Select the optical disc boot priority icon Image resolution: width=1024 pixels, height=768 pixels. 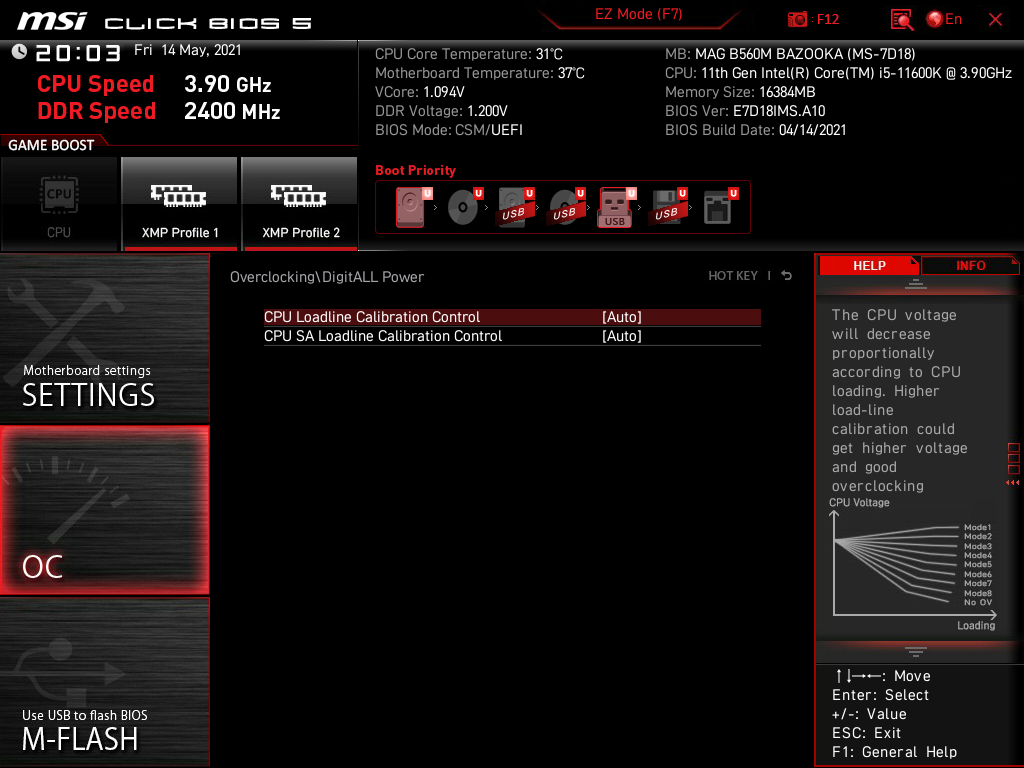tap(464, 207)
